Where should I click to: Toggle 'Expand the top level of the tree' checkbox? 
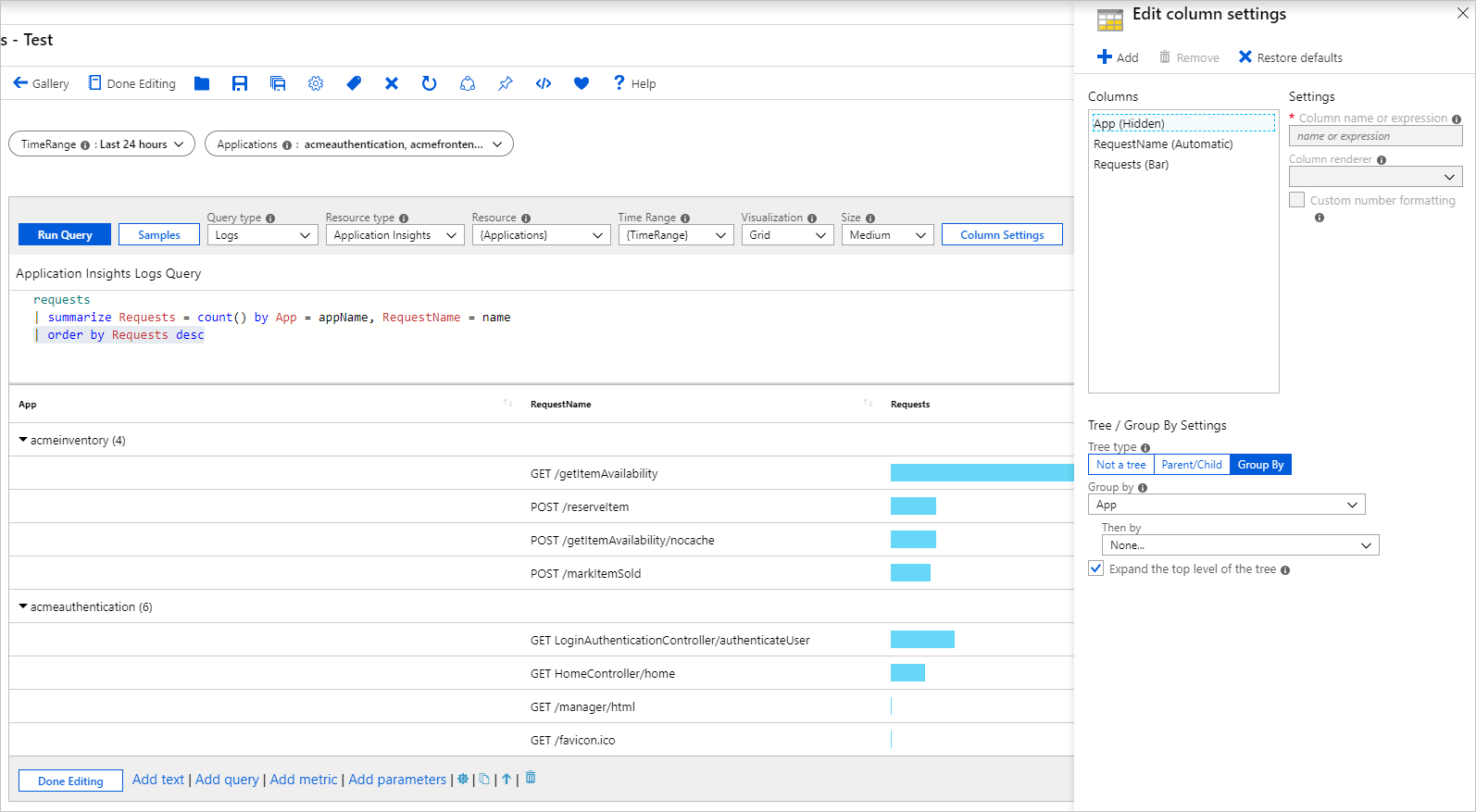click(1096, 568)
